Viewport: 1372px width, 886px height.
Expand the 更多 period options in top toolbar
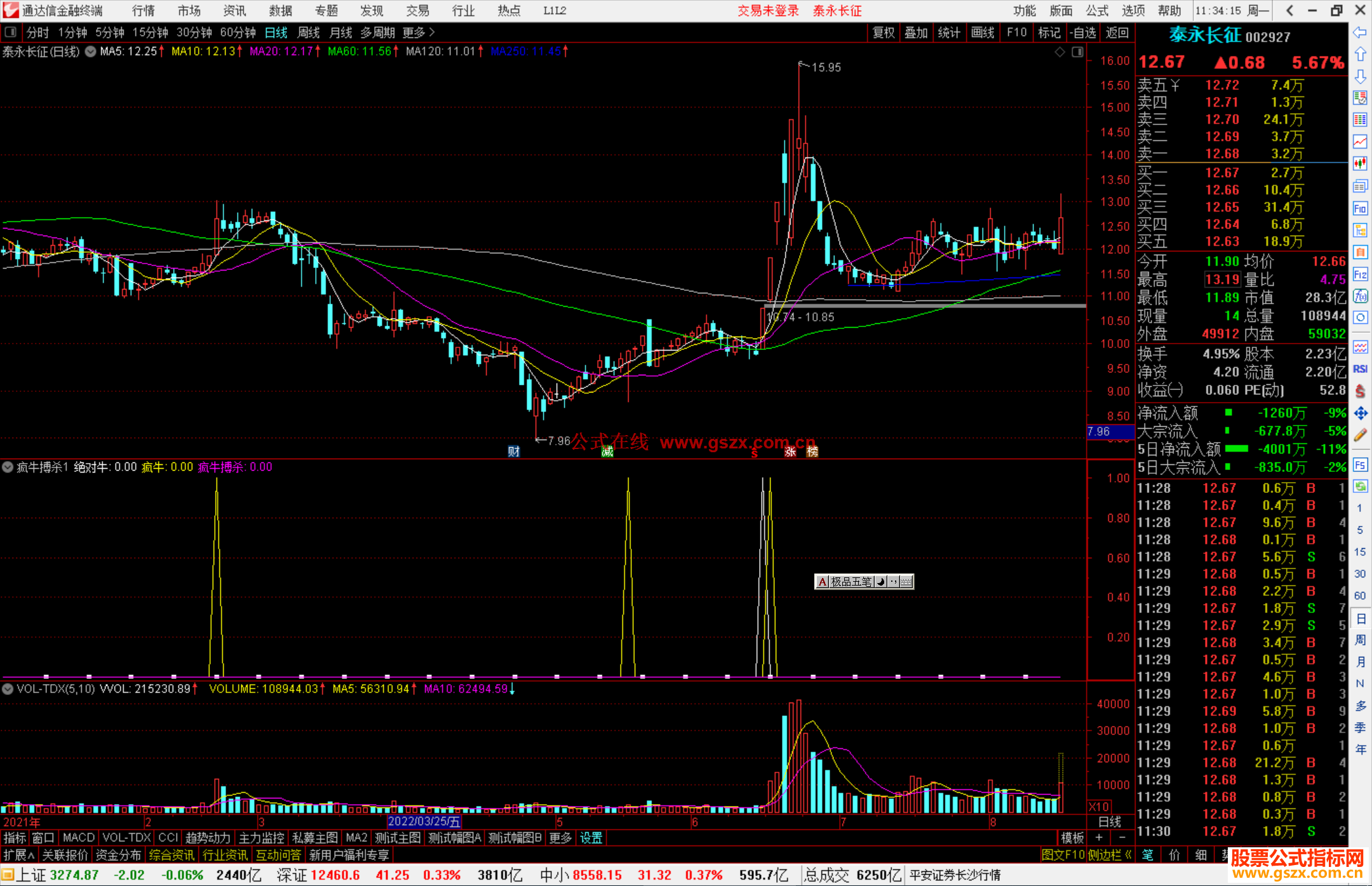[419, 32]
